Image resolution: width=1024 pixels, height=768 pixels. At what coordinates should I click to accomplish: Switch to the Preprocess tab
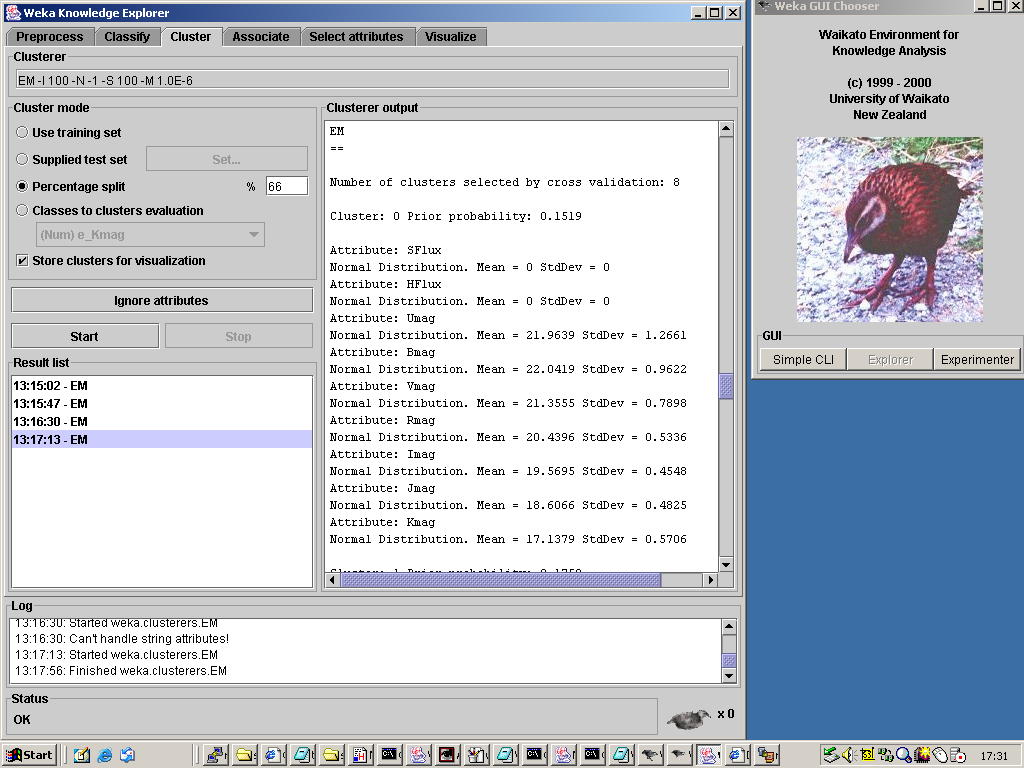(x=50, y=37)
